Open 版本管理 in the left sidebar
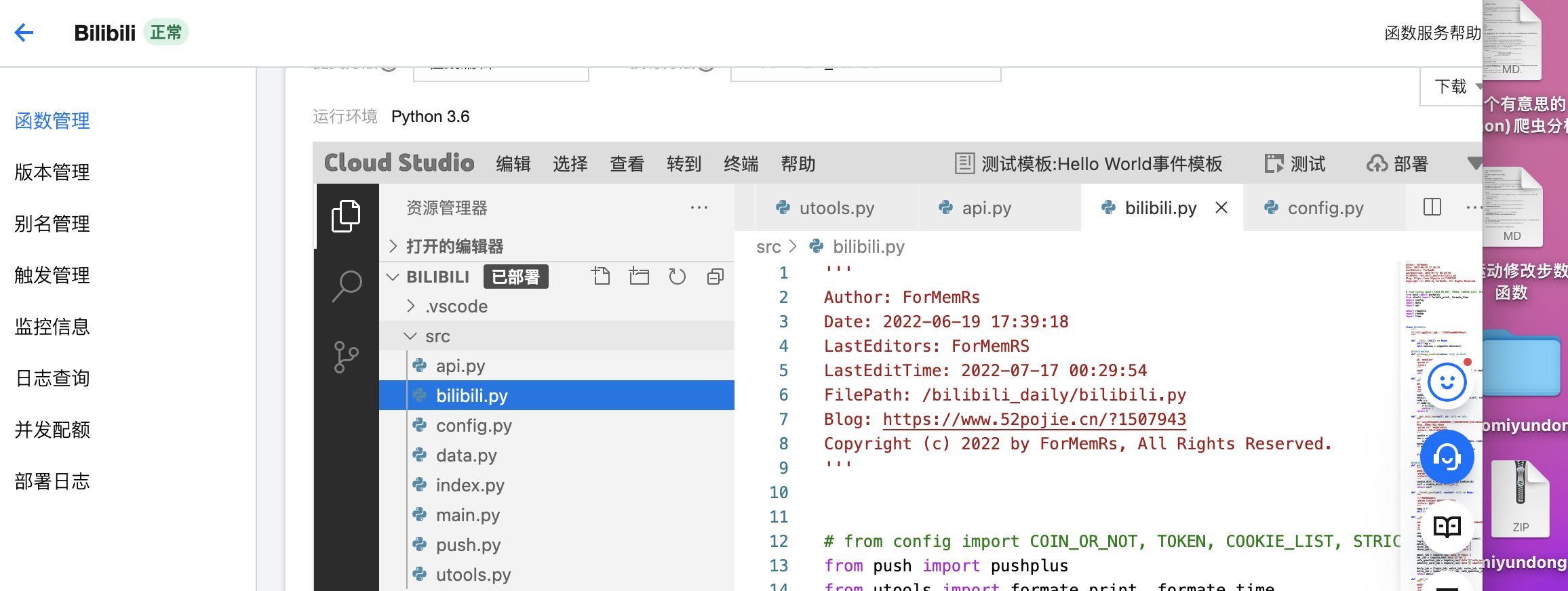This screenshot has width=1568, height=591. 52,172
